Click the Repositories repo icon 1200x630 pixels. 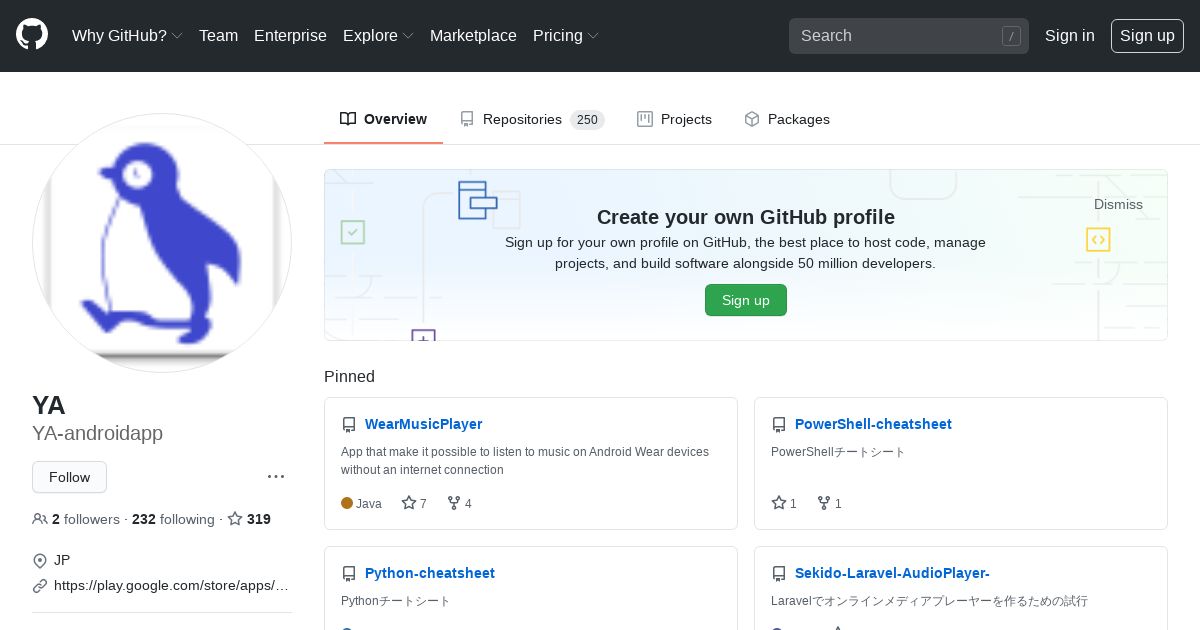pos(467,119)
